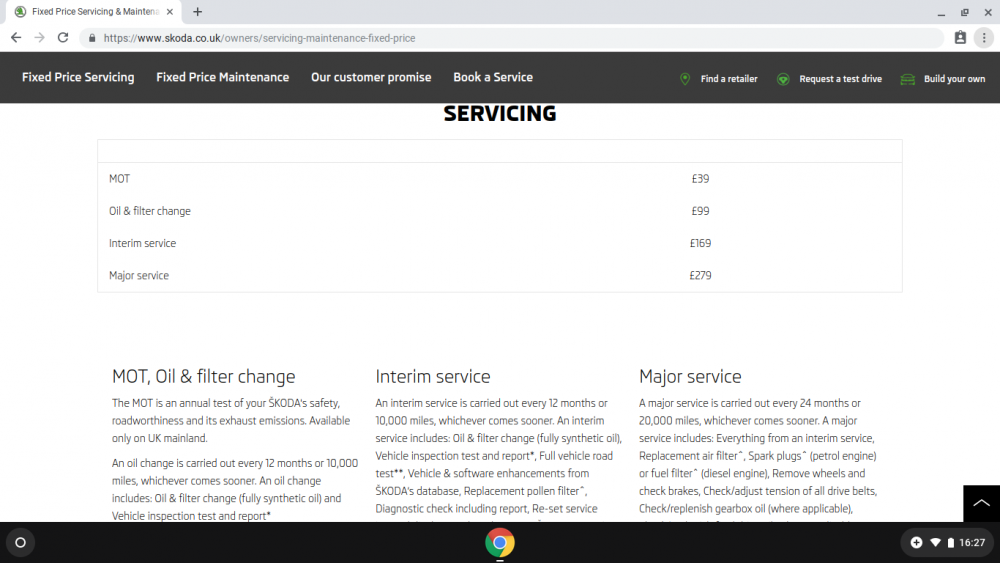The height and width of the screenshot is (563, 1000).
Task: Open system tray at 16:27 clock
Action: [972, 543]
